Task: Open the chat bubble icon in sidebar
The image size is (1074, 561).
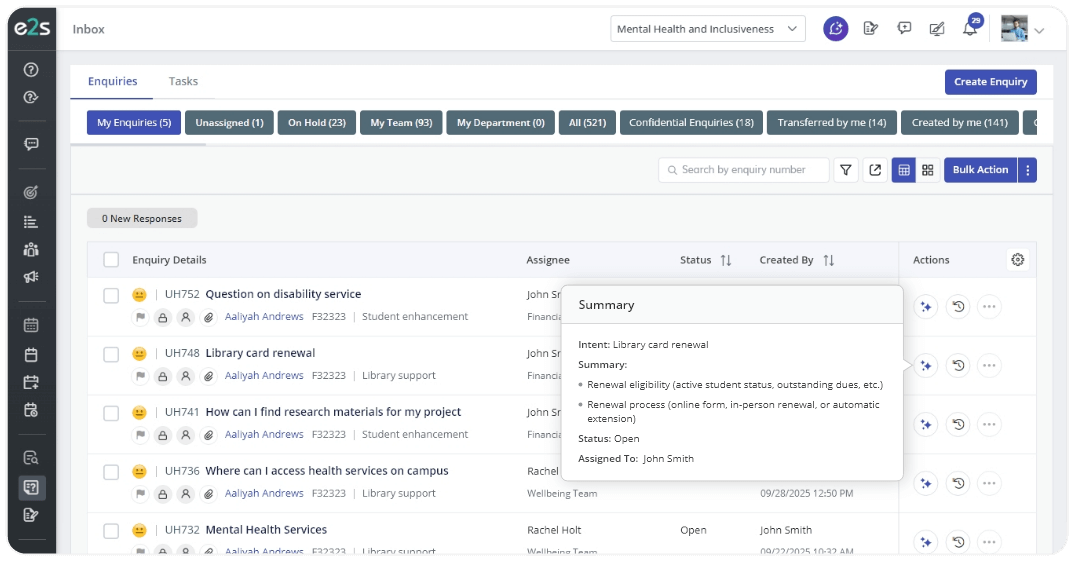Action: coord(31,144)
